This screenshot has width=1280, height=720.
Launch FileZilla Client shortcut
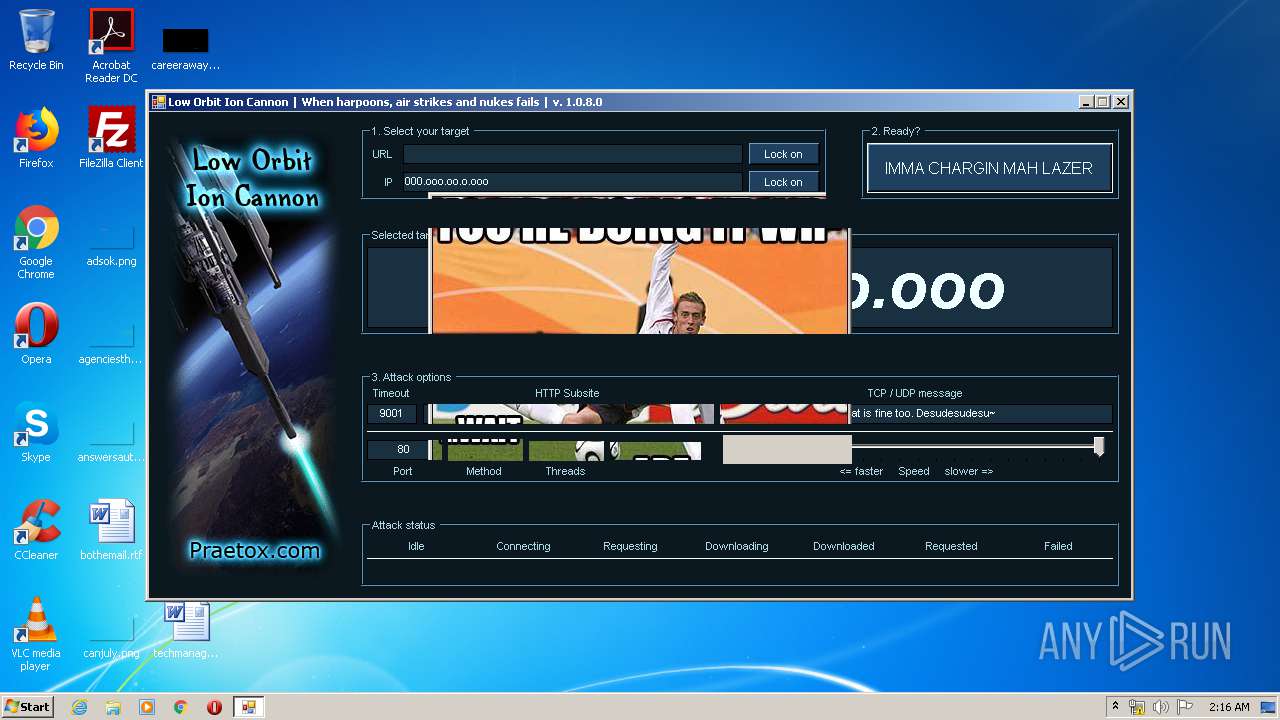pos(111,138)
